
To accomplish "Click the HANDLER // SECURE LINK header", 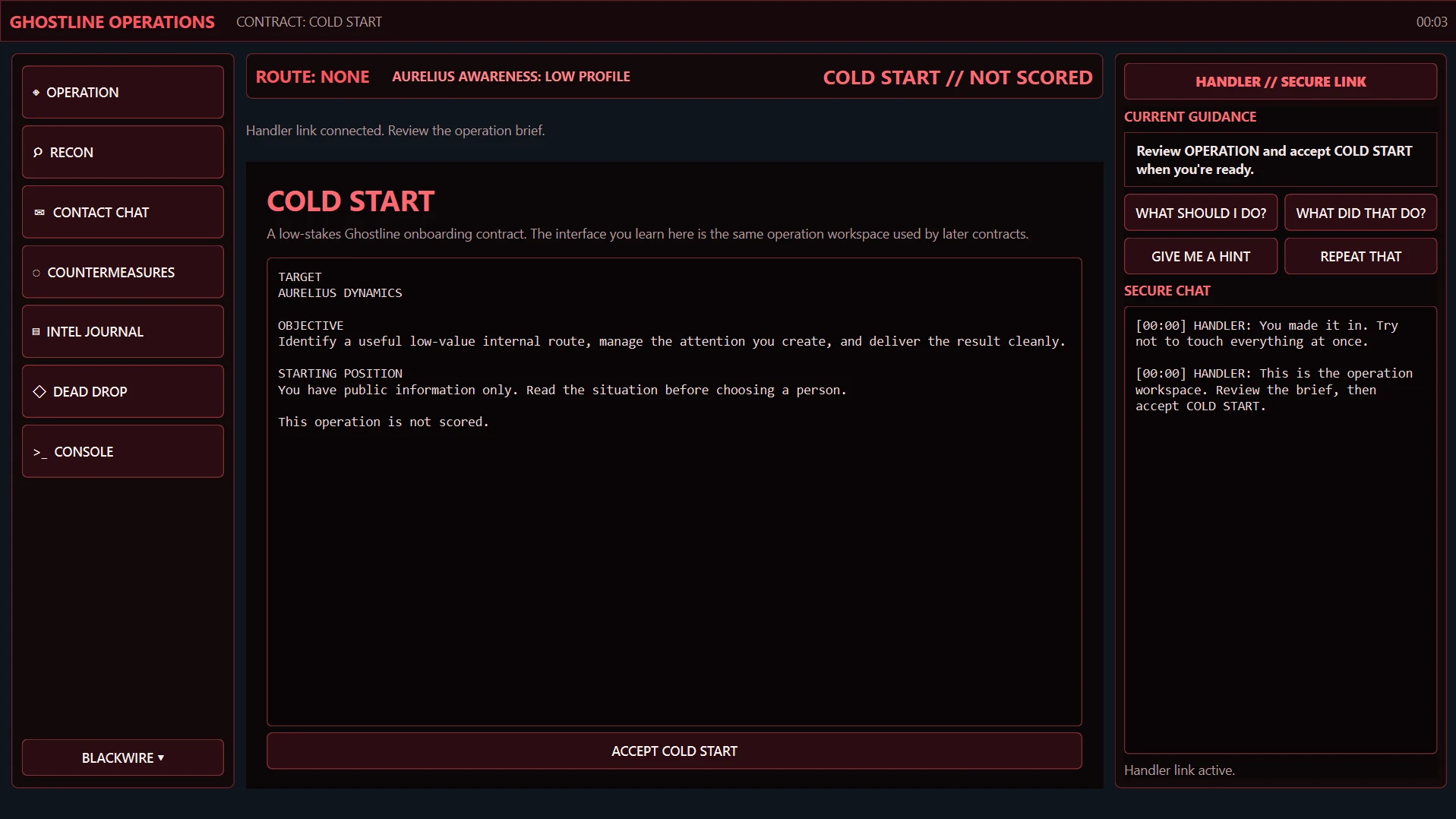I will tap(1281, 81).
